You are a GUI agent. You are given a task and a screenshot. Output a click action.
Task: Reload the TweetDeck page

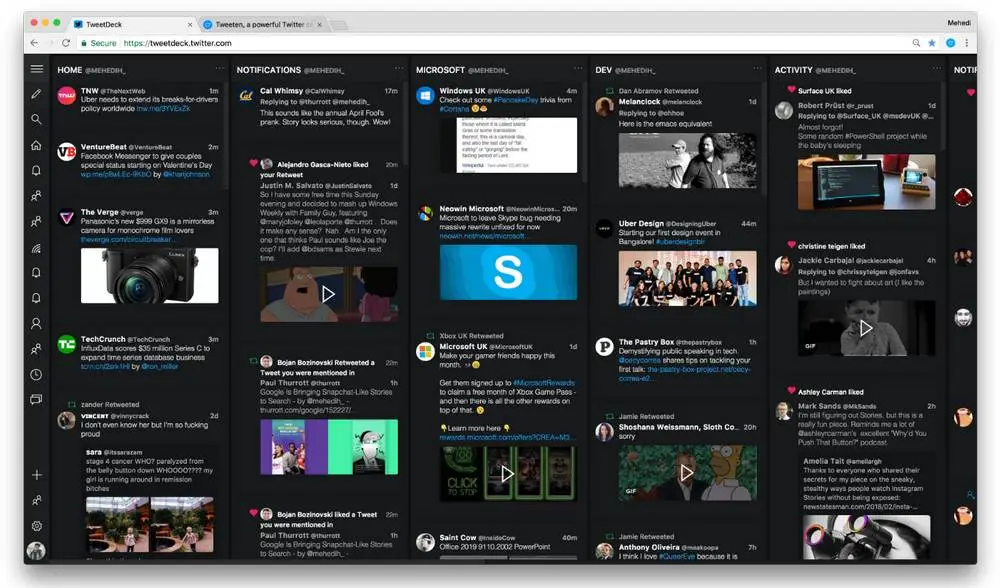coord(66,43)
